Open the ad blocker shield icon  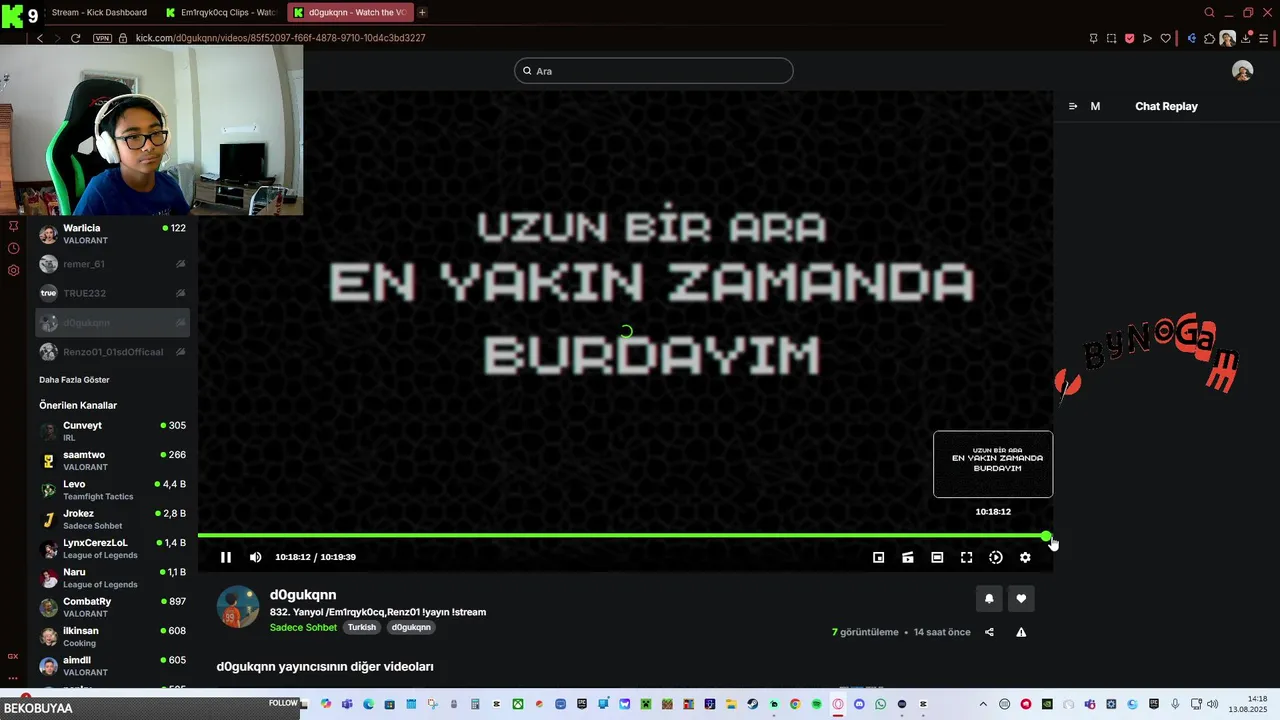tap(1129, 38)
